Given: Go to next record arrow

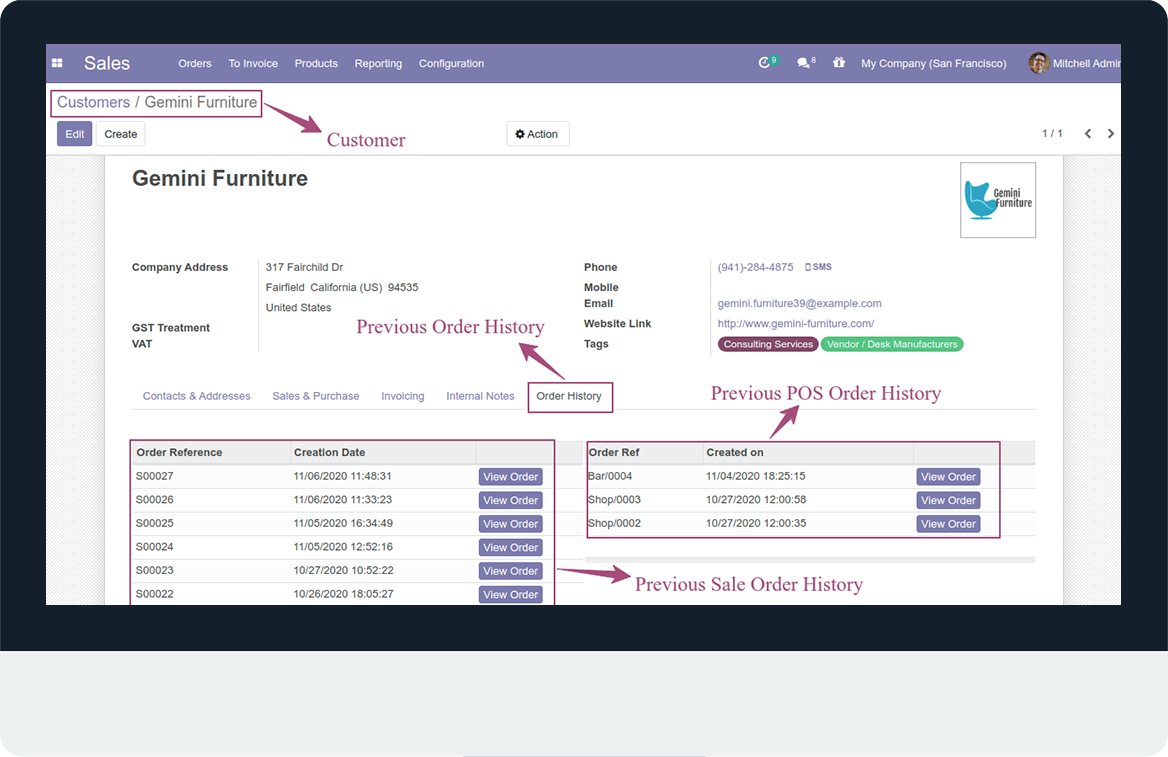Looking at the screenshot, I should pyautogui.click(x=1111, y=133).
